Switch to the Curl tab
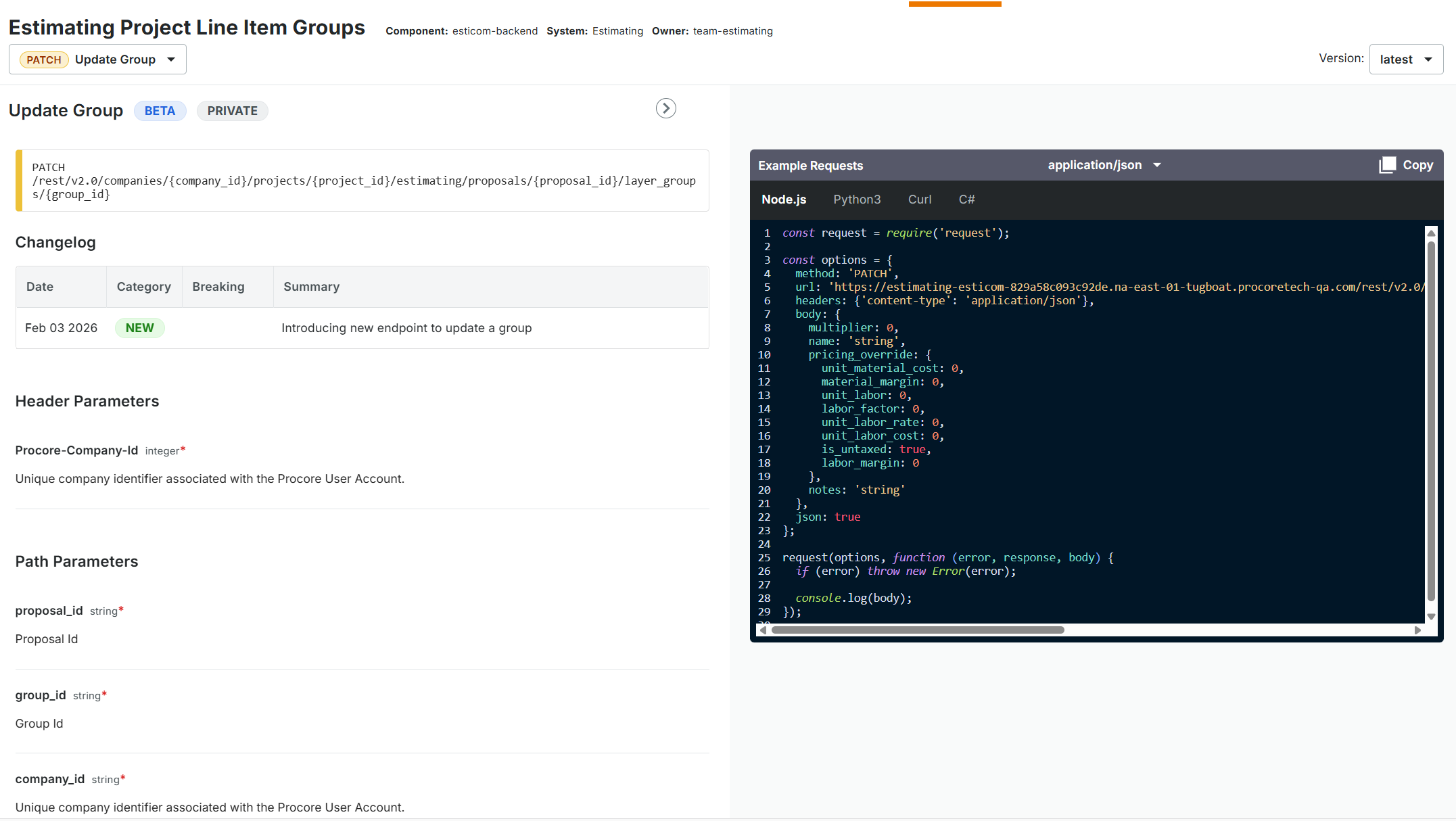This screenshot has height=821, width=1456. pyautogui.click(x=919, y=200)
